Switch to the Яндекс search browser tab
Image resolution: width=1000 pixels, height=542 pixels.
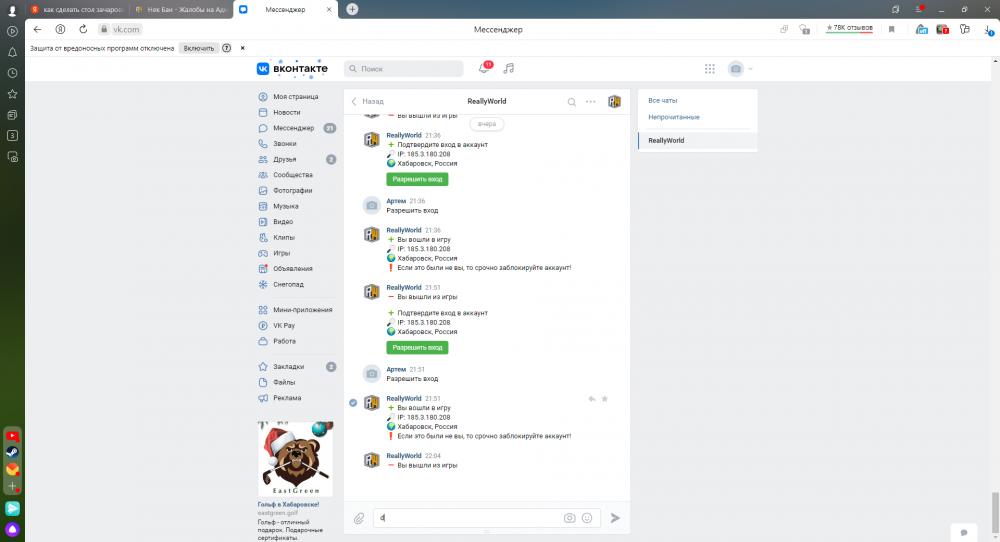[x=77, y=10]
